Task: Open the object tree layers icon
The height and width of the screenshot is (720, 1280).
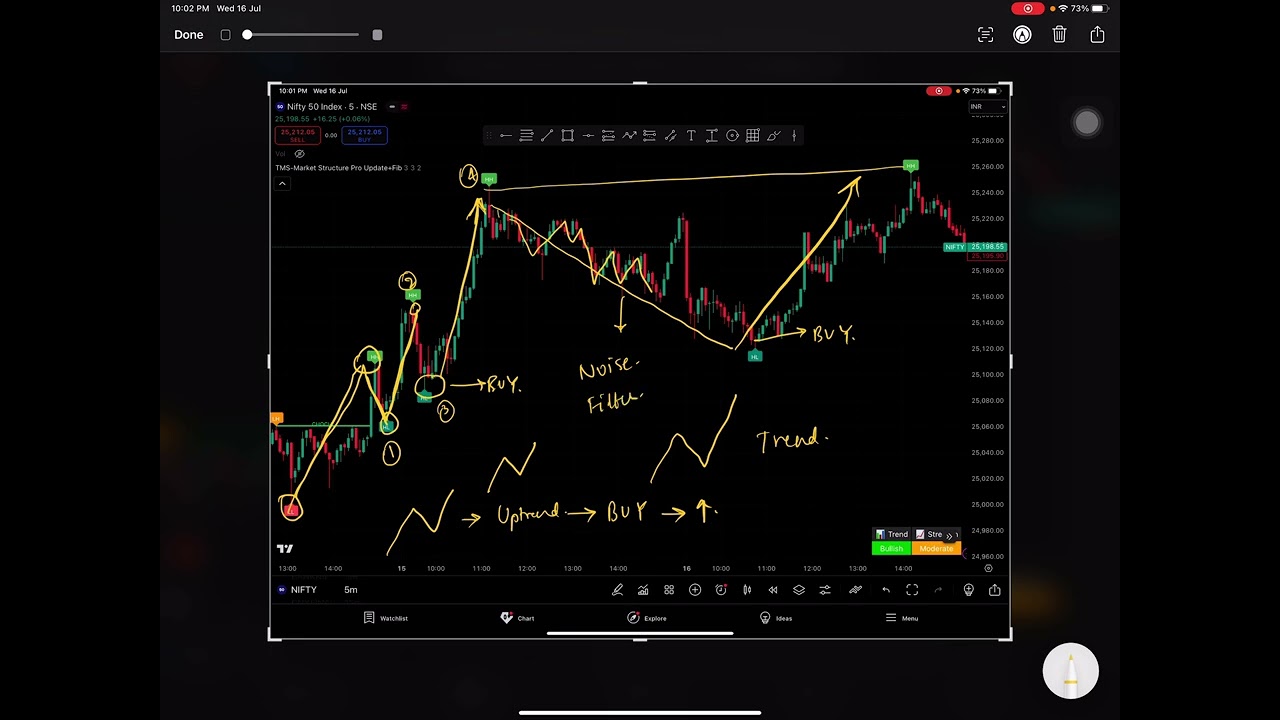Action: [799, 590]
